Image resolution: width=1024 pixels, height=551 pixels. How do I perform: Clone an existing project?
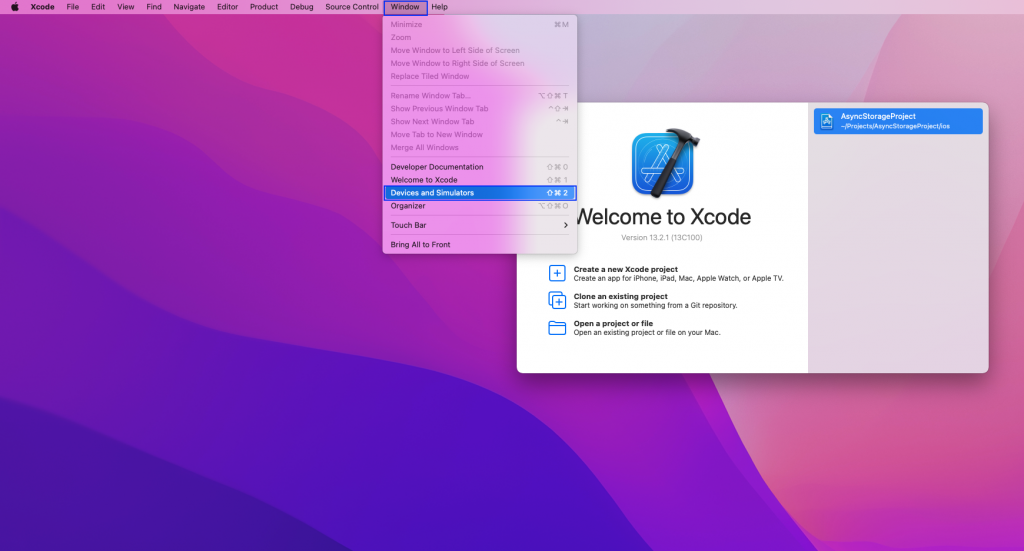click(643, 300)
